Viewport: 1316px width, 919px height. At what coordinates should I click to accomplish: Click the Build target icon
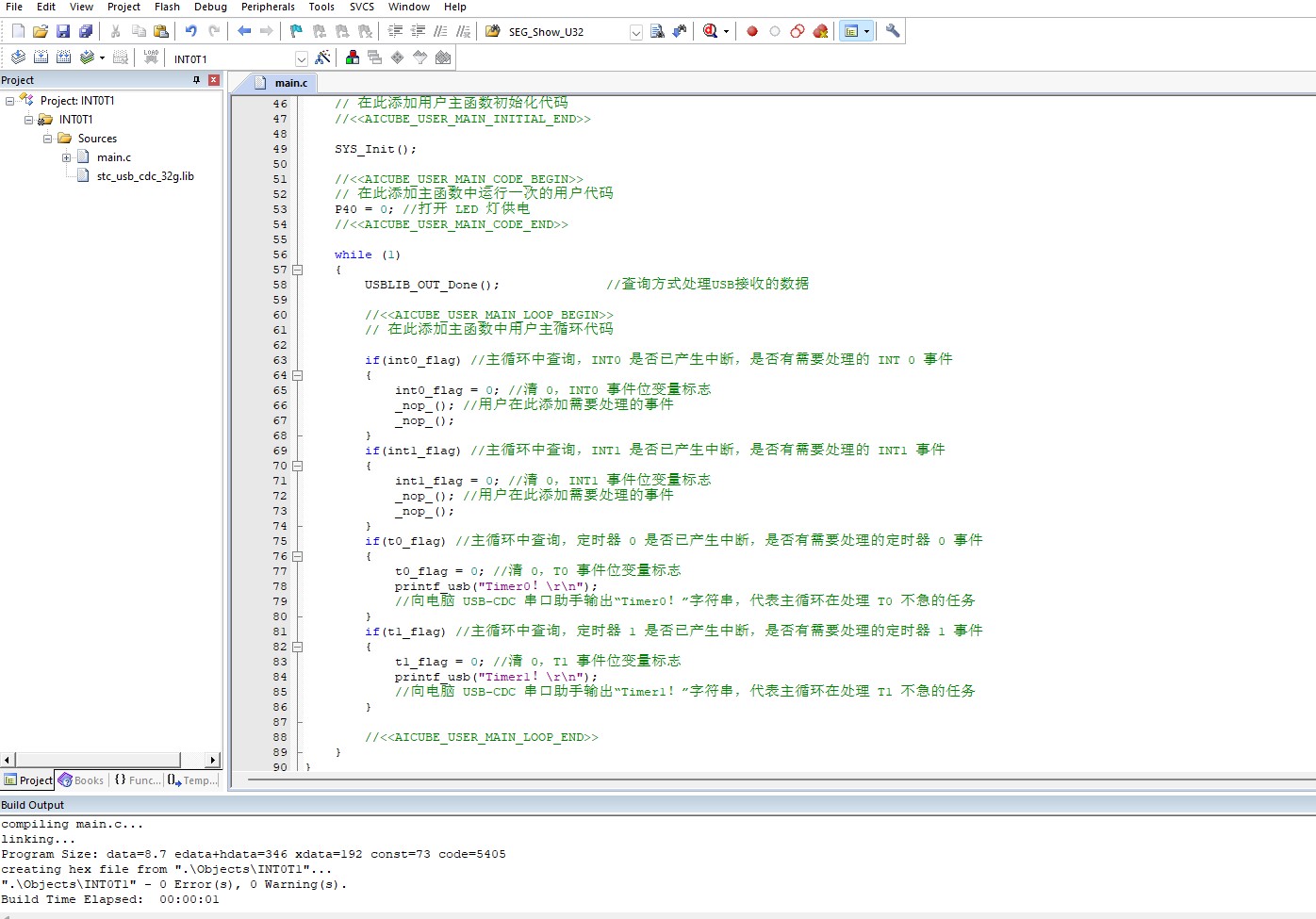pos(41,58)
